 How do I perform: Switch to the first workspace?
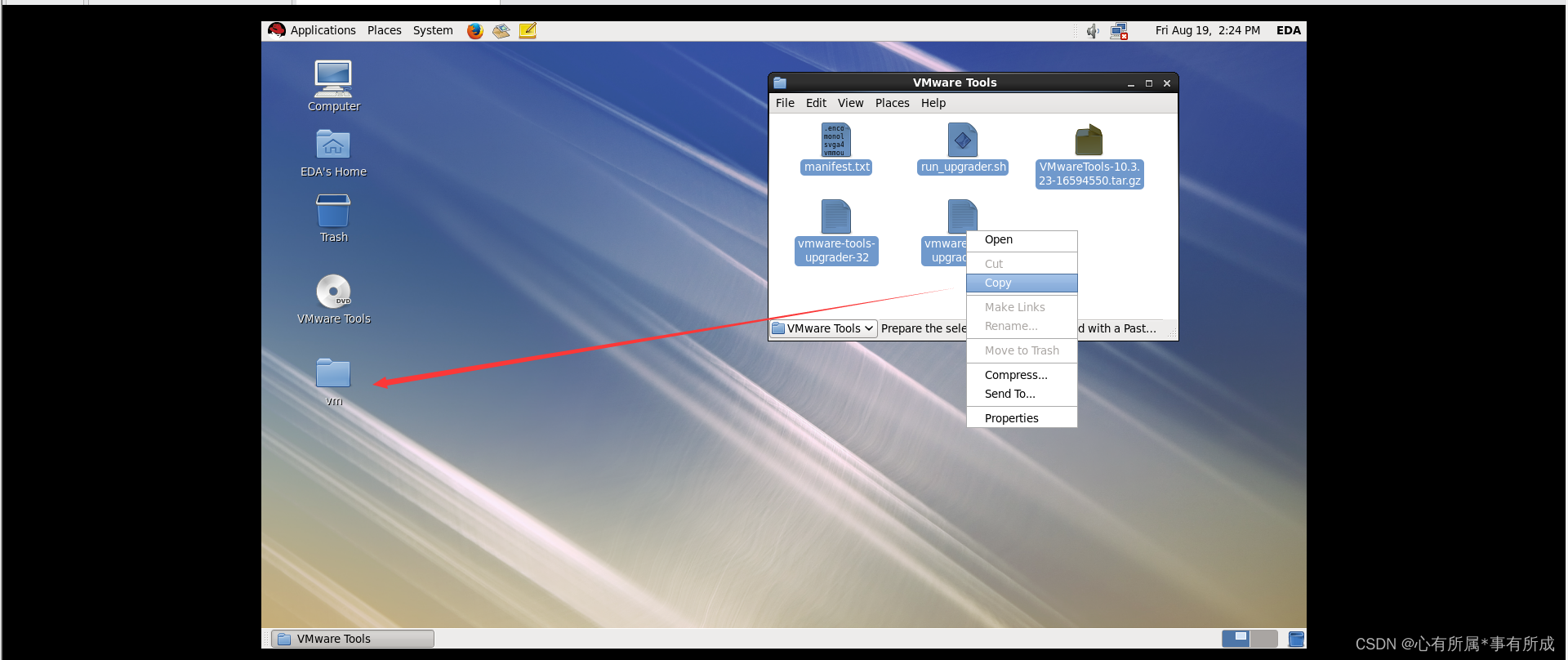tap(1236, 639)
